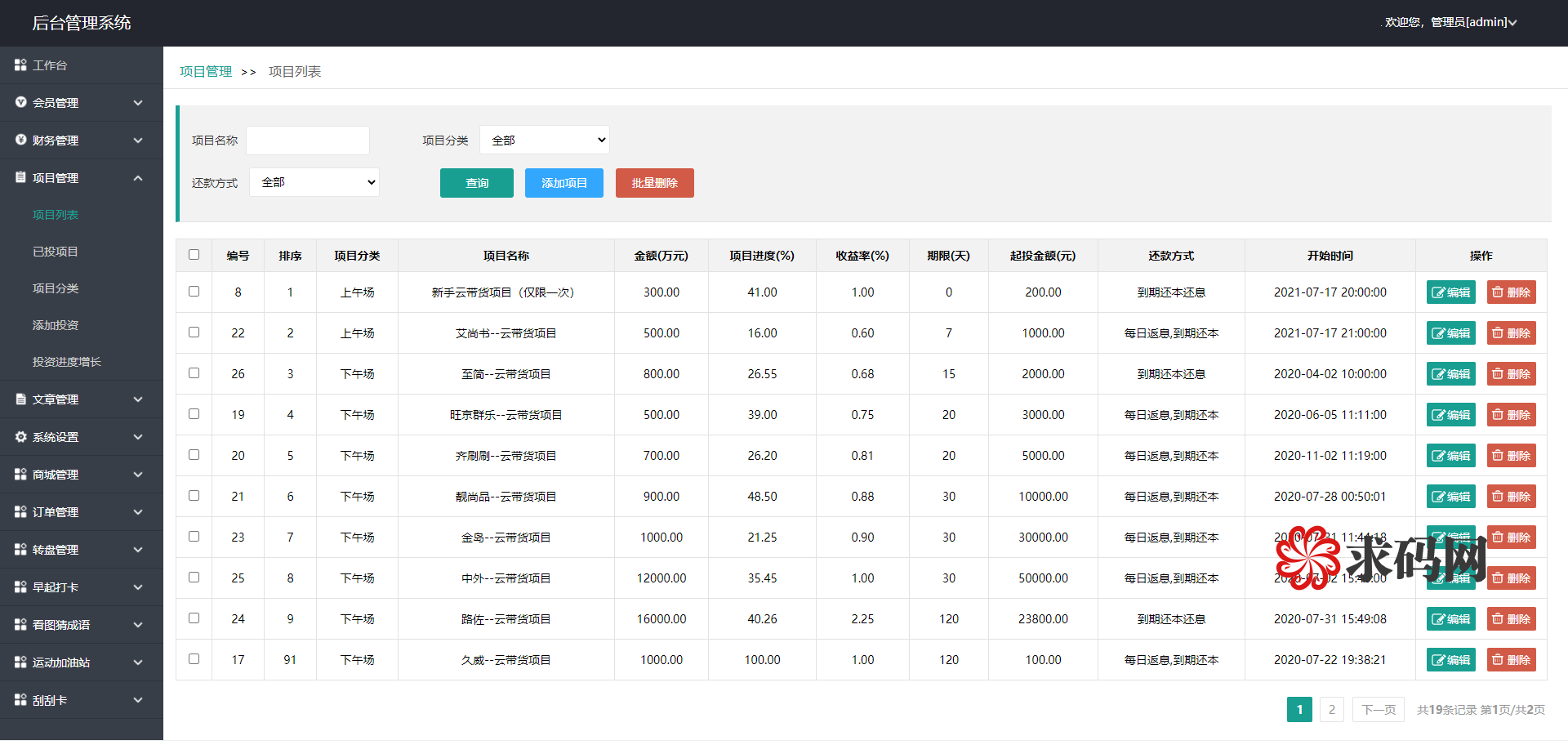Check the box for 艾尚书--云带货项目 row
This screenshot has width=1568, height=745.
click(x=194, y=332)
